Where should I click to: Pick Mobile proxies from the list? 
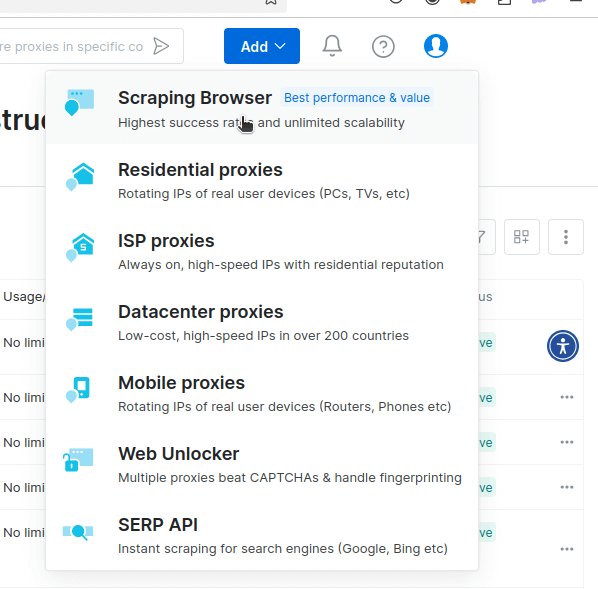(262, 393)
